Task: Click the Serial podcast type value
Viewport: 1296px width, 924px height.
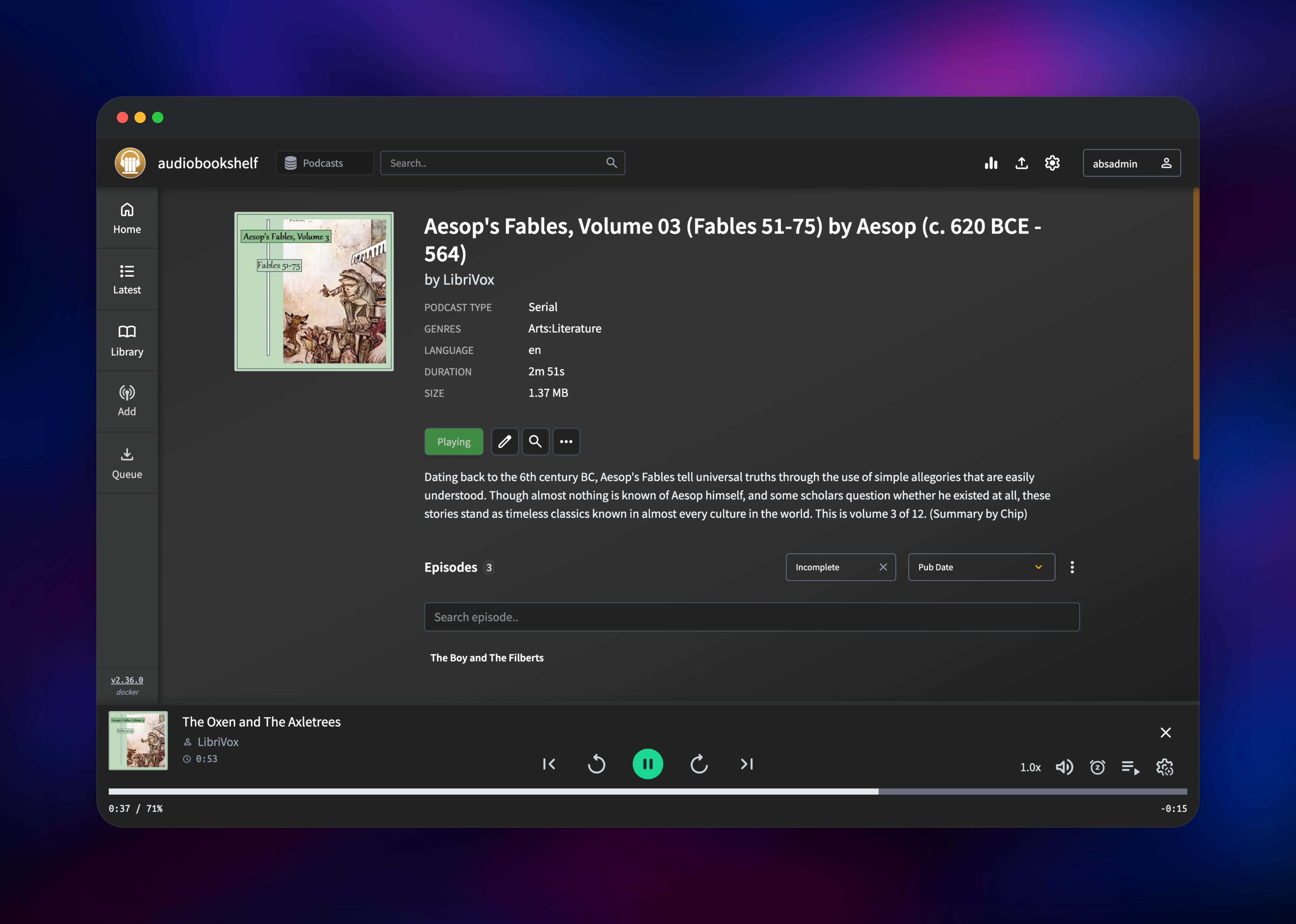Action: (543, 307)
